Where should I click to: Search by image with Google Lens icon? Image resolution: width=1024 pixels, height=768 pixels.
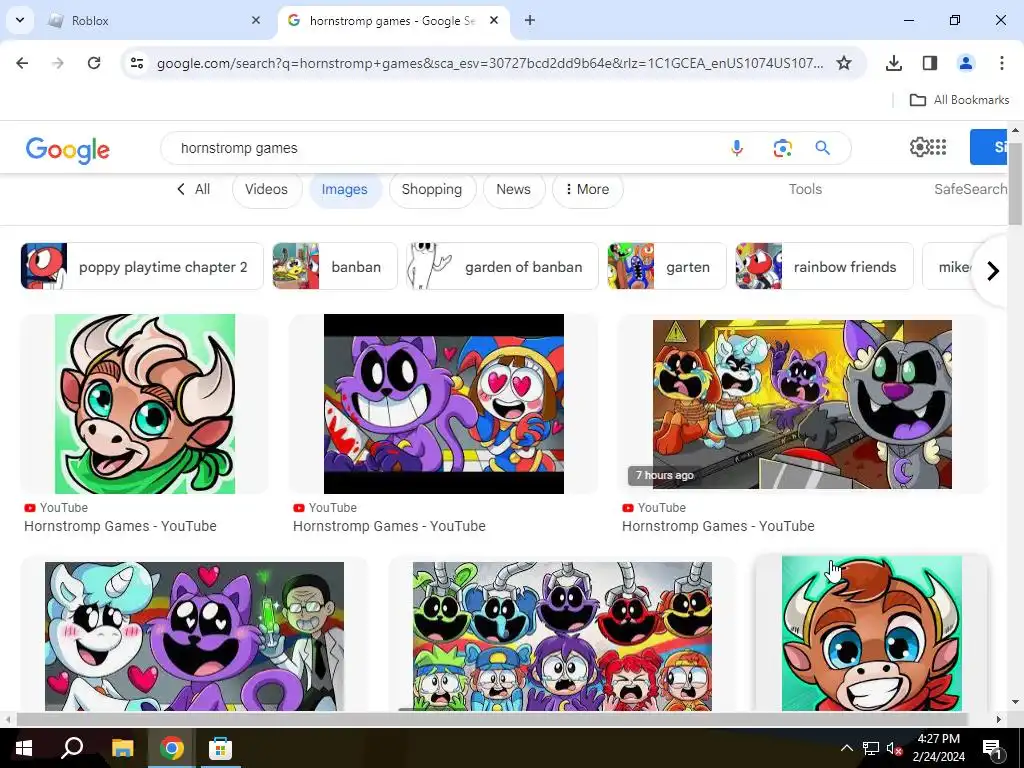click(x=782, y=148)
